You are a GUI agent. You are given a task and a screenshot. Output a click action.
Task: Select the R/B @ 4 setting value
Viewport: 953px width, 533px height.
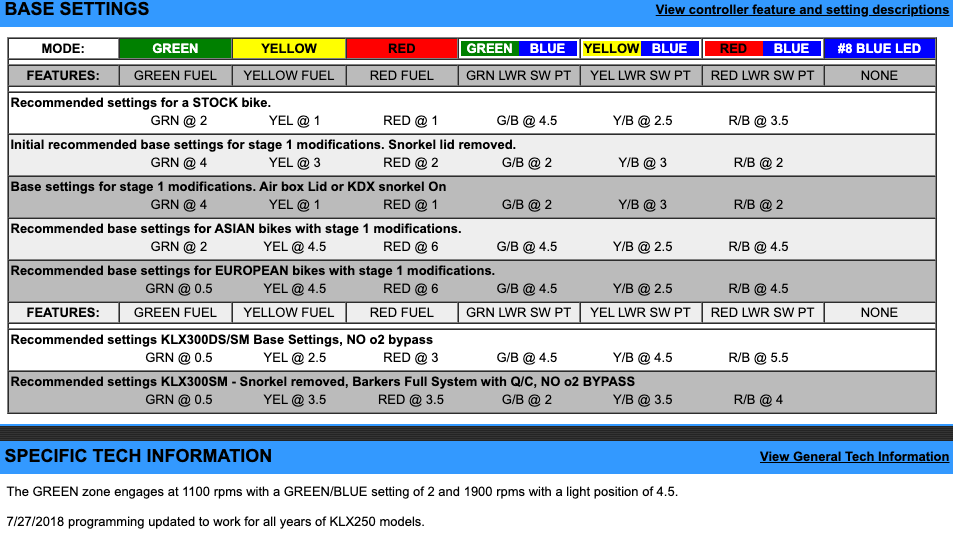click(x=758, y=400)
